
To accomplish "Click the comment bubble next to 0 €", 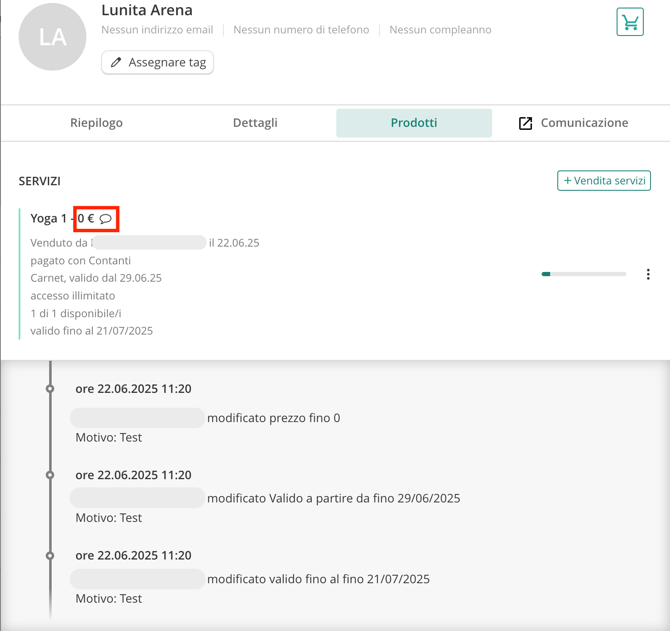I will (106, 219).
